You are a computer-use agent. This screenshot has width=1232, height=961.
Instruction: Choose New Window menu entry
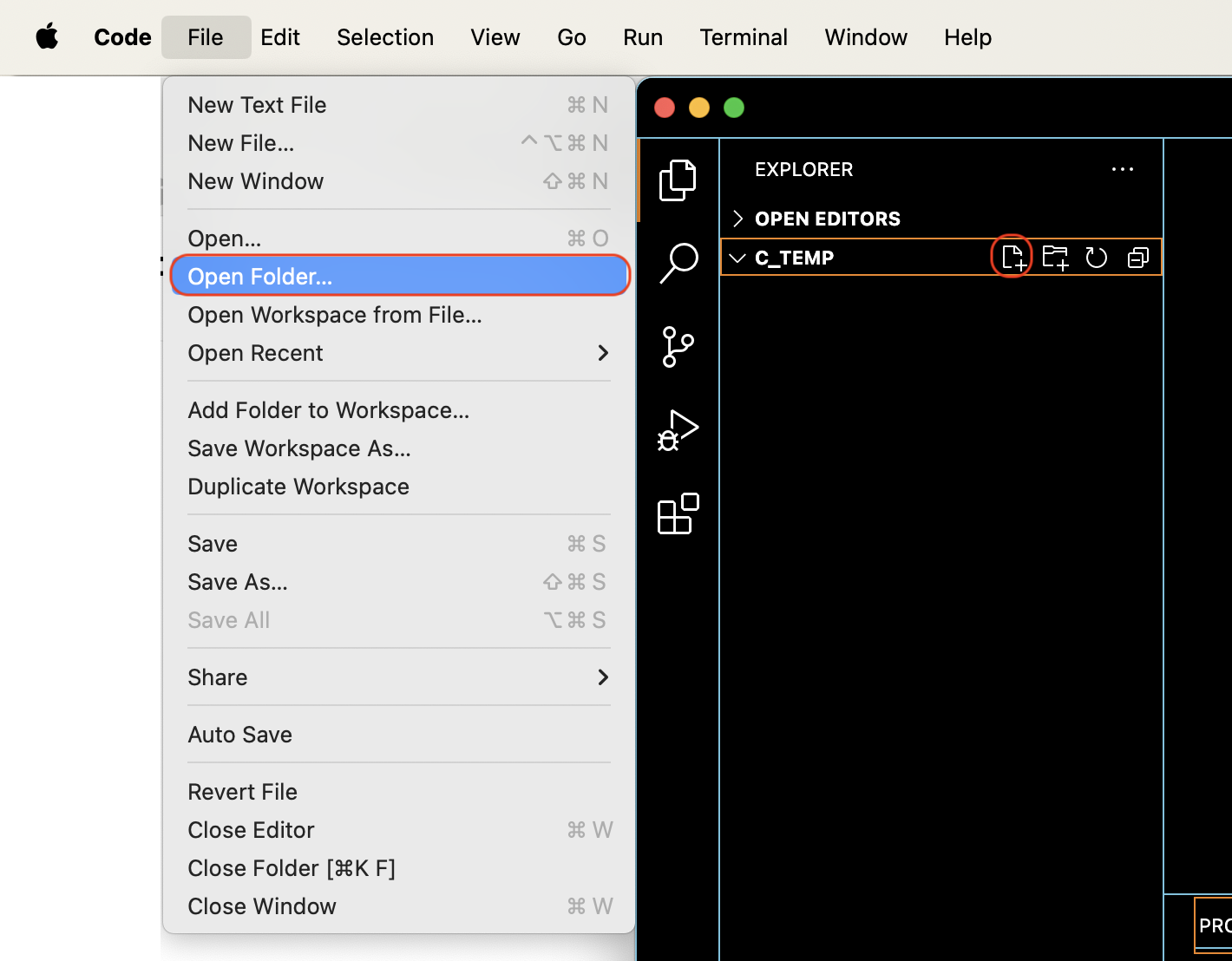pos(399,181)
